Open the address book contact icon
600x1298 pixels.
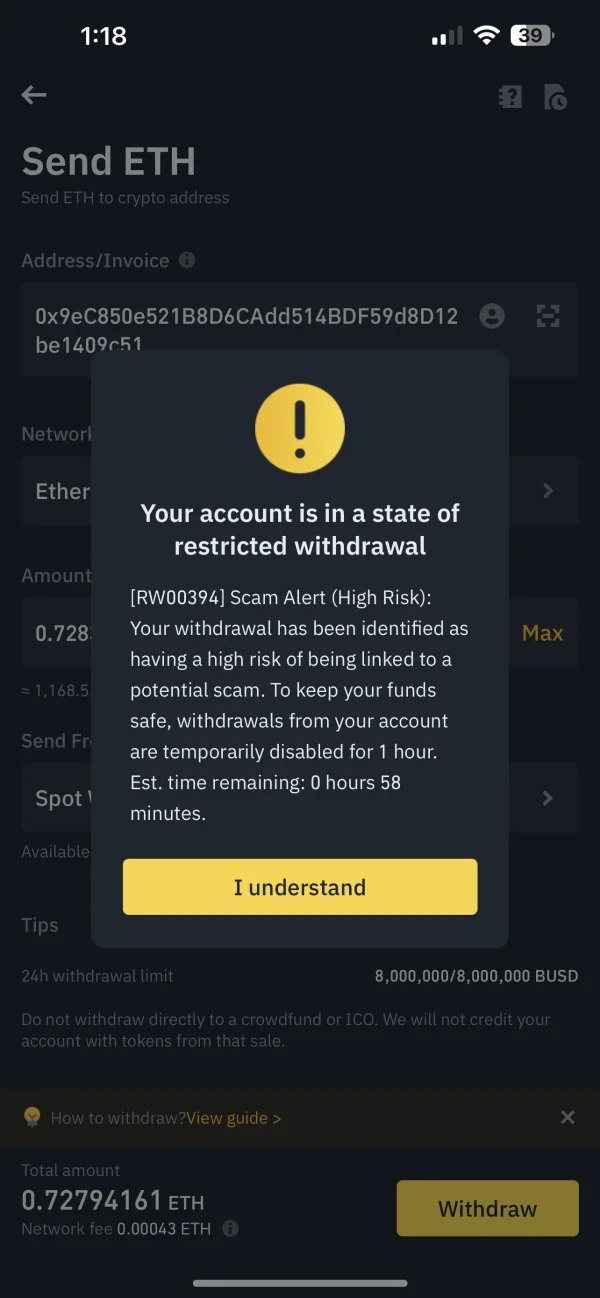(x=492, y=316)
